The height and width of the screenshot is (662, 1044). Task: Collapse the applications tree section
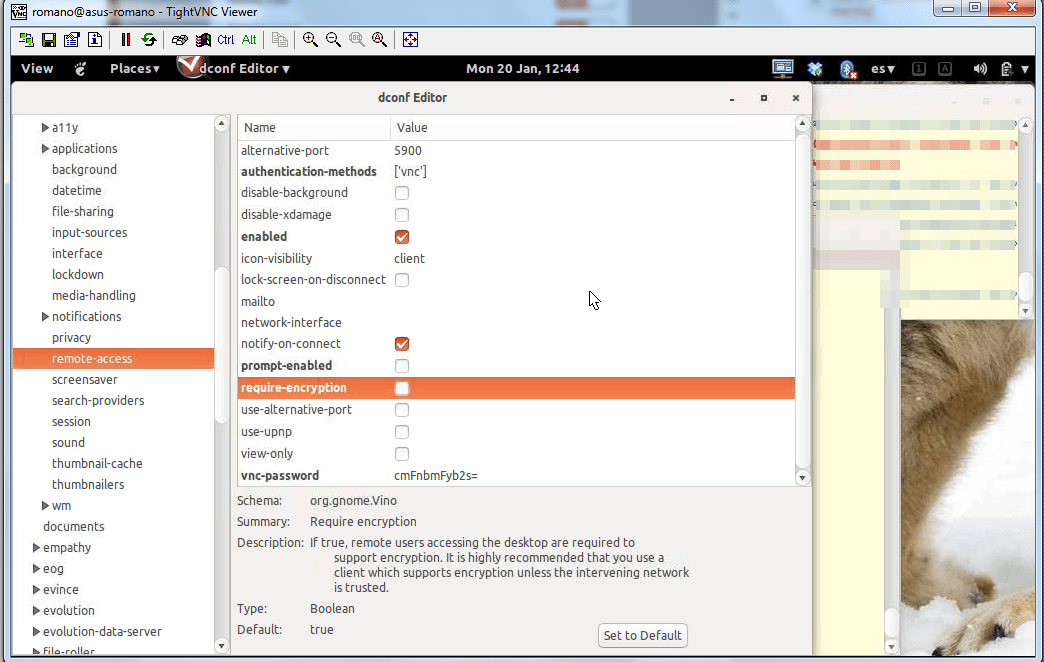tap(44, 148)
